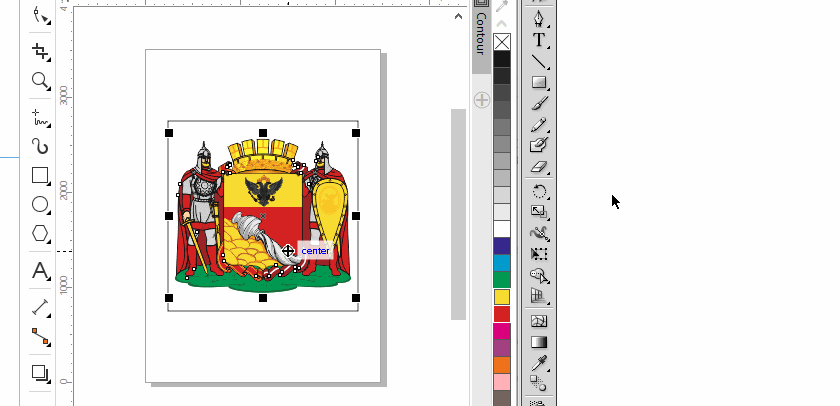Activate the Zoom magnifier tool
Screen dimensions: 840x406
point(40,81)
